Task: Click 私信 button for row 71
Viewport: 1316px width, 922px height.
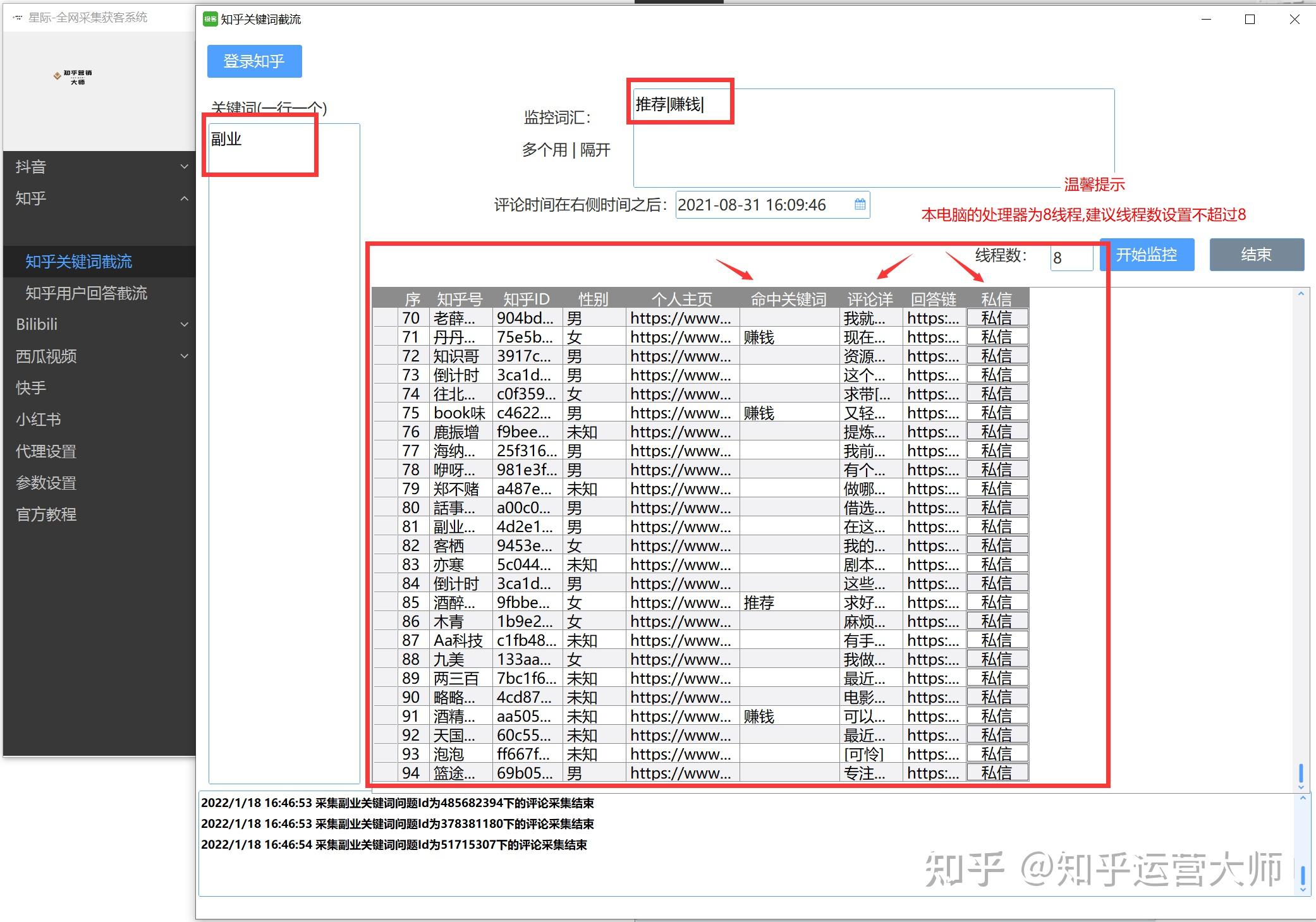Action: pos(997,337)
